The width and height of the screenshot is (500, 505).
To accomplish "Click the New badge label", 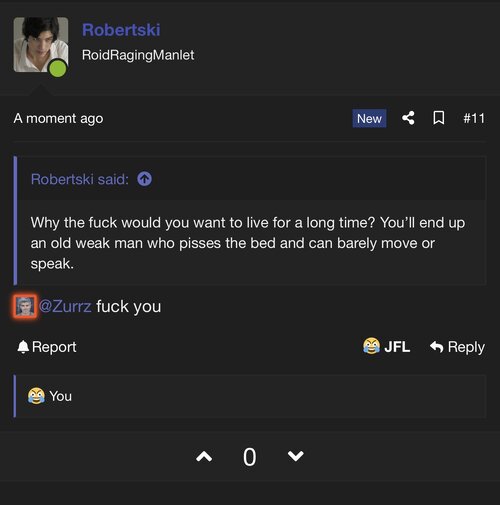I will (369, 118).
